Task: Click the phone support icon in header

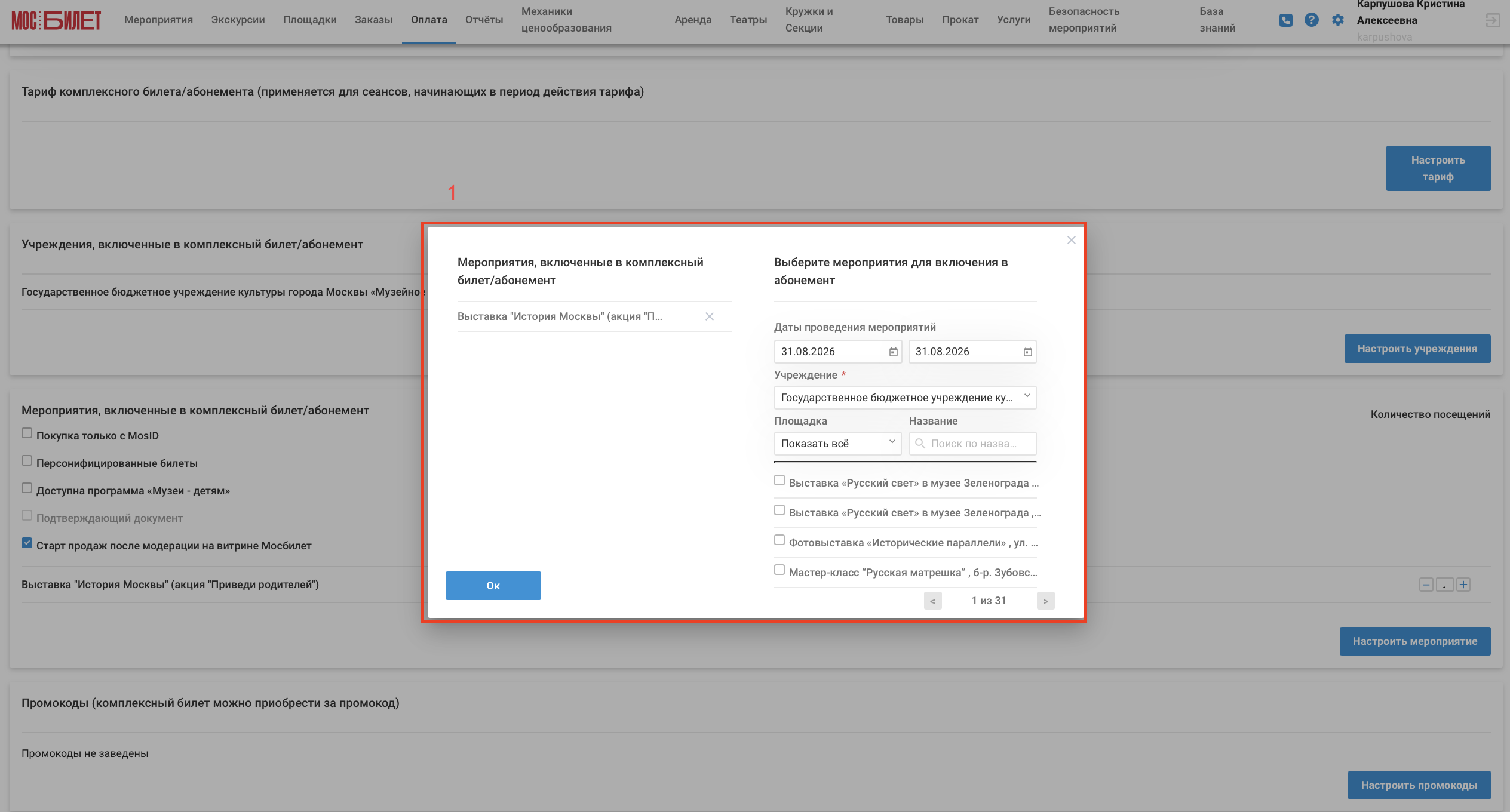Action: tap(1285, 20)
